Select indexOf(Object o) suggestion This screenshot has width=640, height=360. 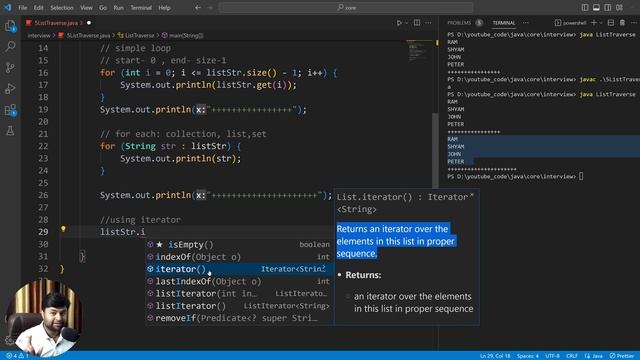pyautogui.click(x=240, y=257)
